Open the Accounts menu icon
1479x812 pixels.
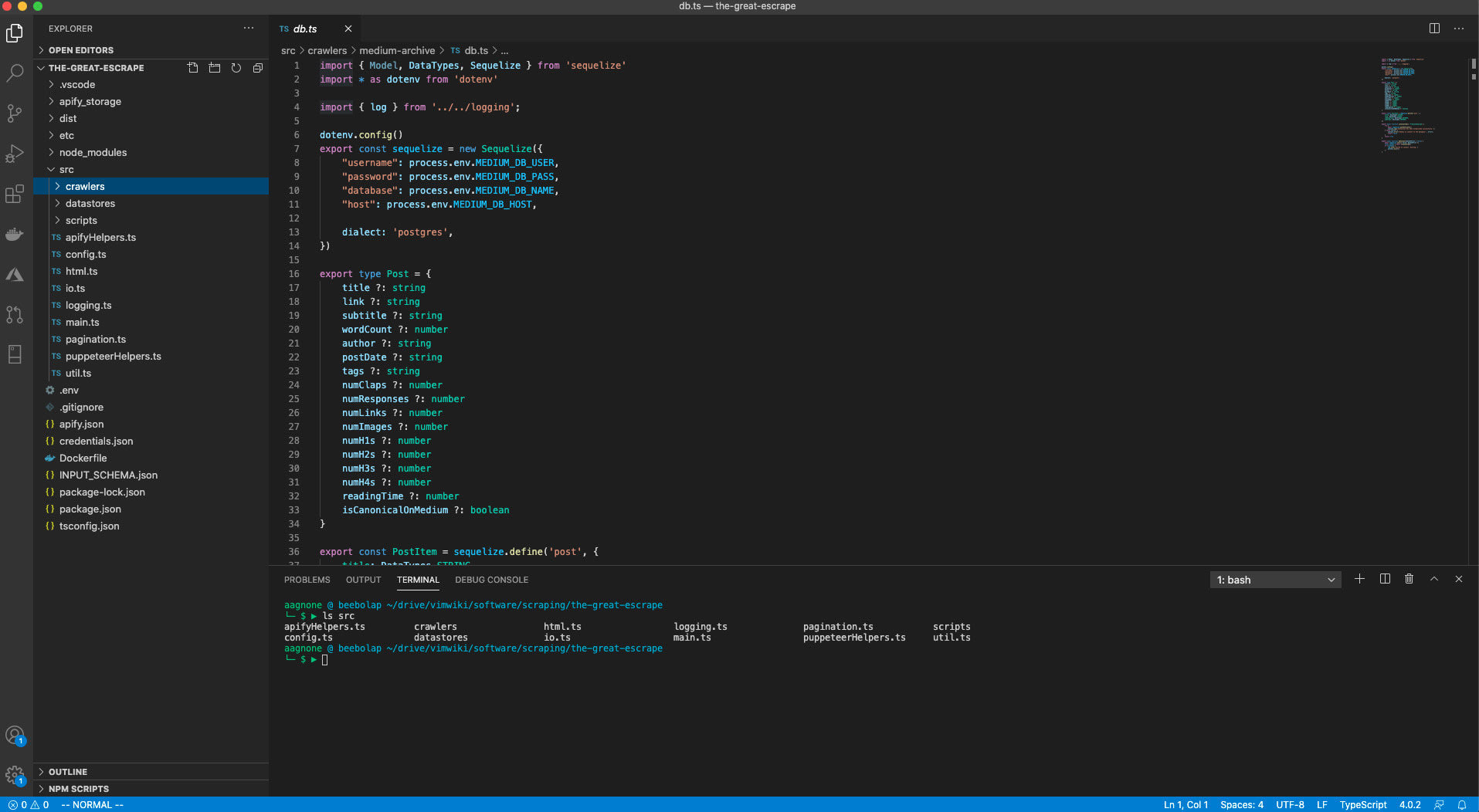[x=15, y=736]
